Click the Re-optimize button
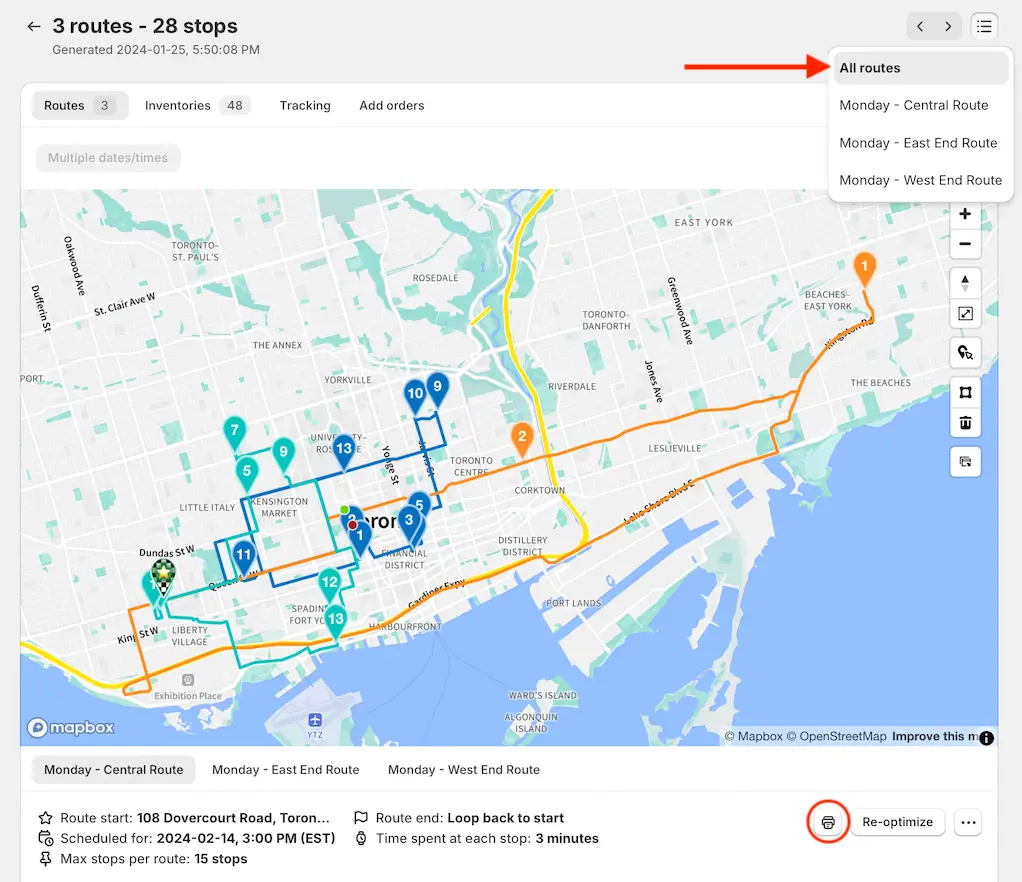Screen dimensions: 1022x882 point(898,822)
